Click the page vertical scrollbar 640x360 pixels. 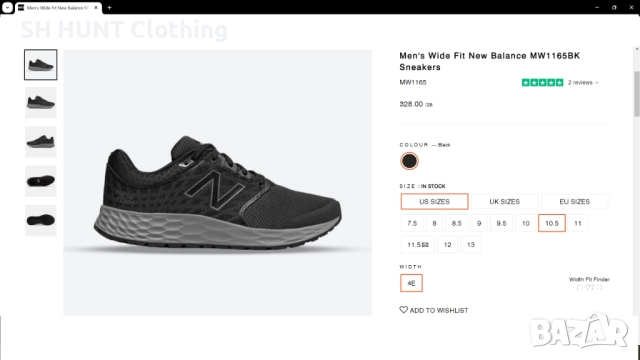(637, 94)
